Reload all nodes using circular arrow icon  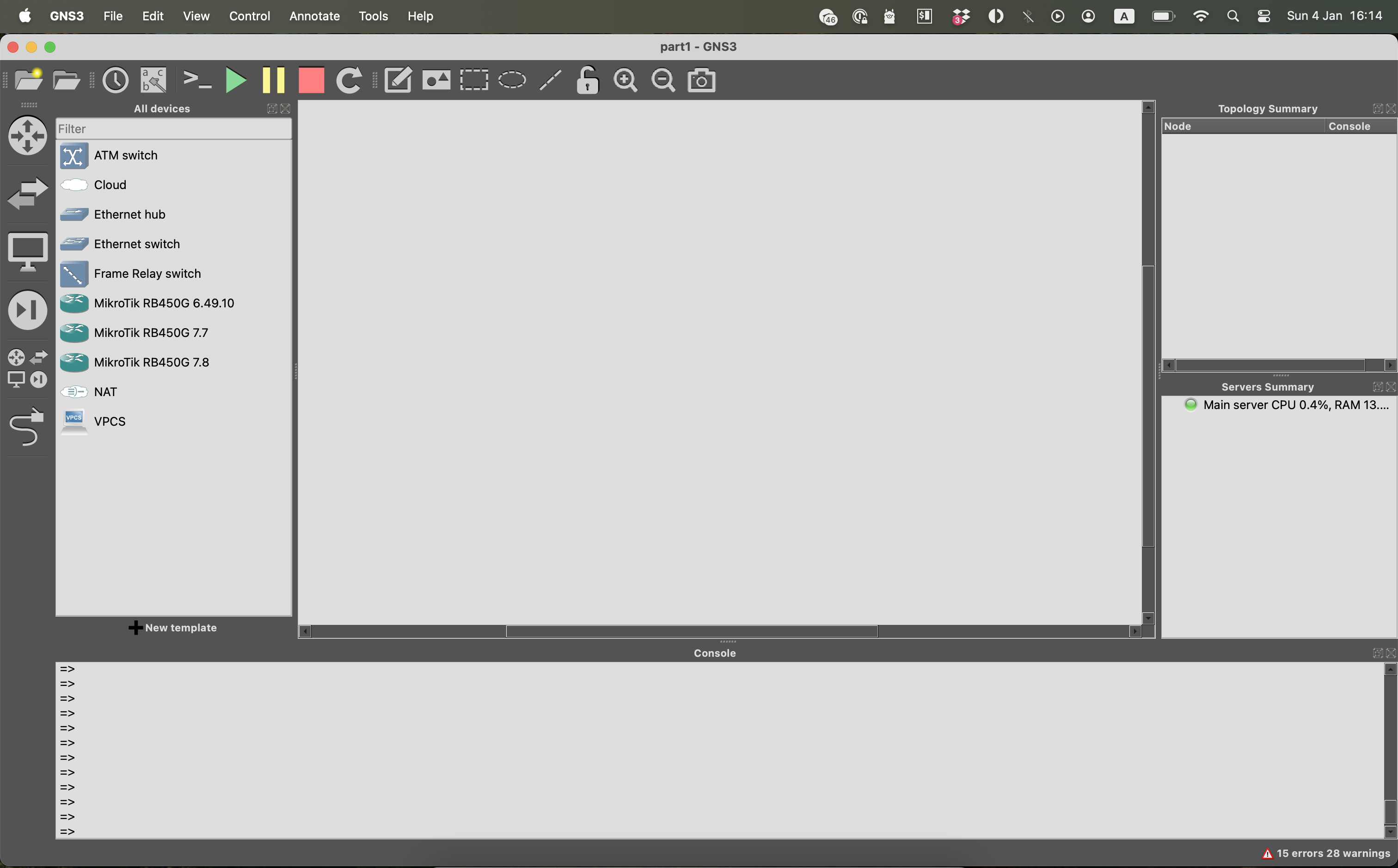coord(349,80)
